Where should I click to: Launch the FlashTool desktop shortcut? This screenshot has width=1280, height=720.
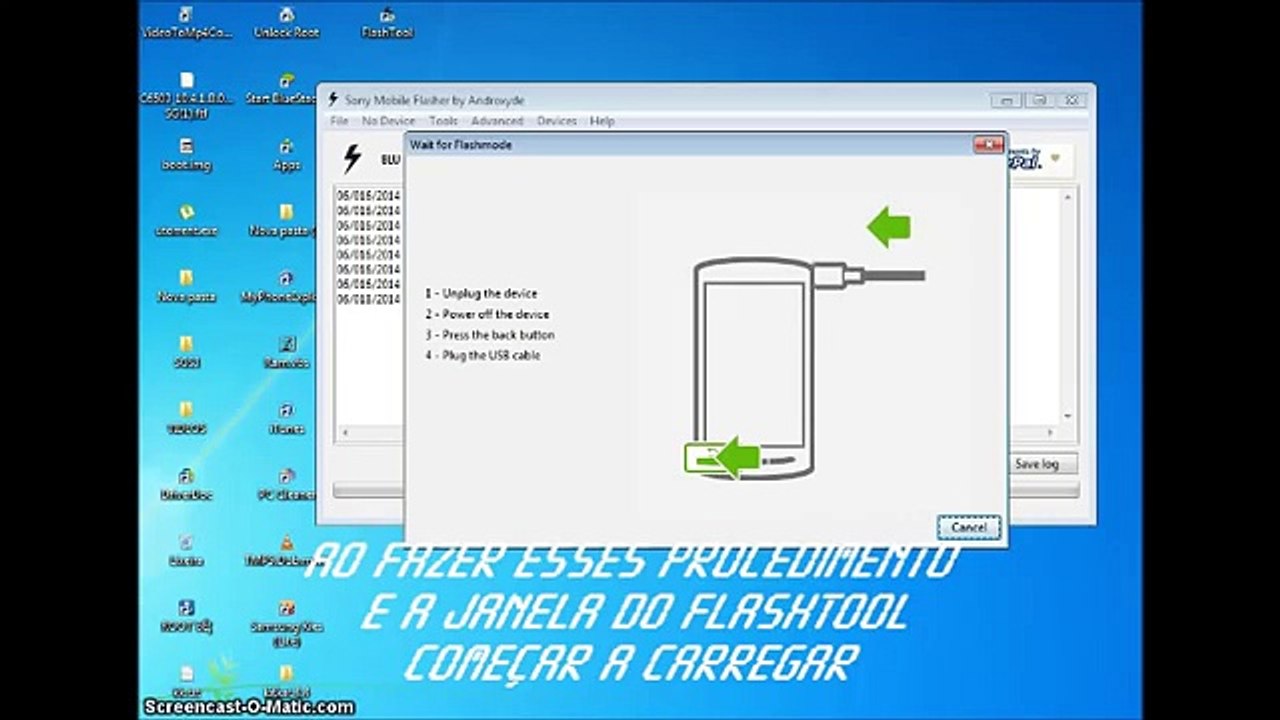(387, 22)
